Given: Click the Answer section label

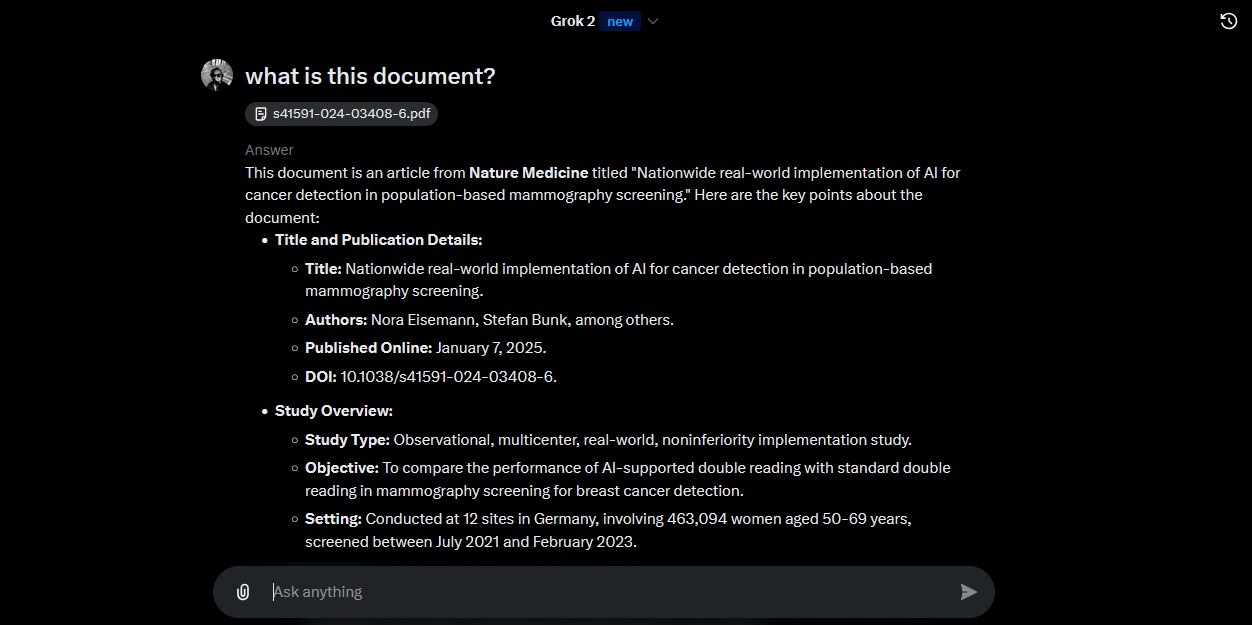Looking at the screenshot, I should 269,149.
